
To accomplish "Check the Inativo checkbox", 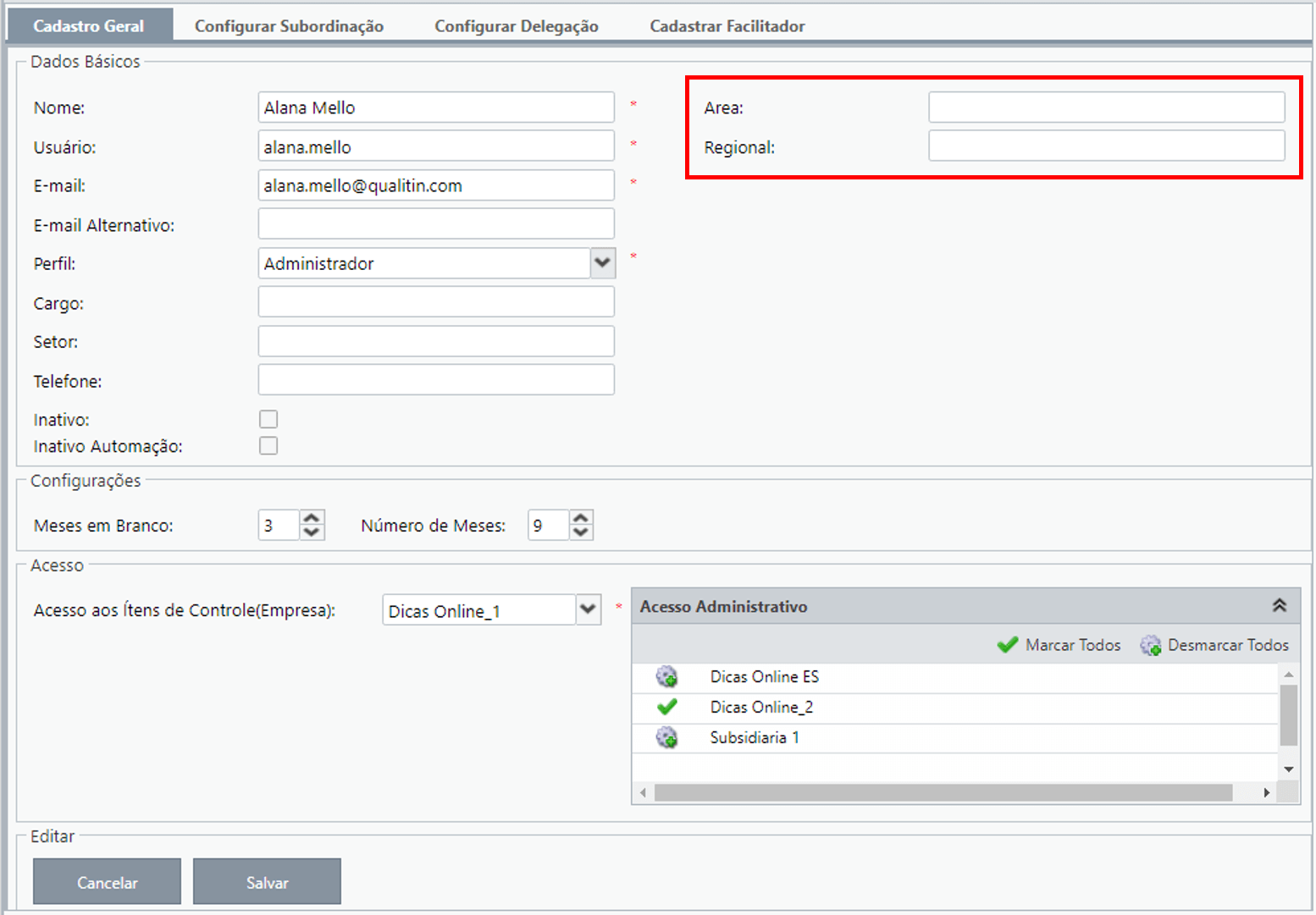I will (x=268, y=419).
